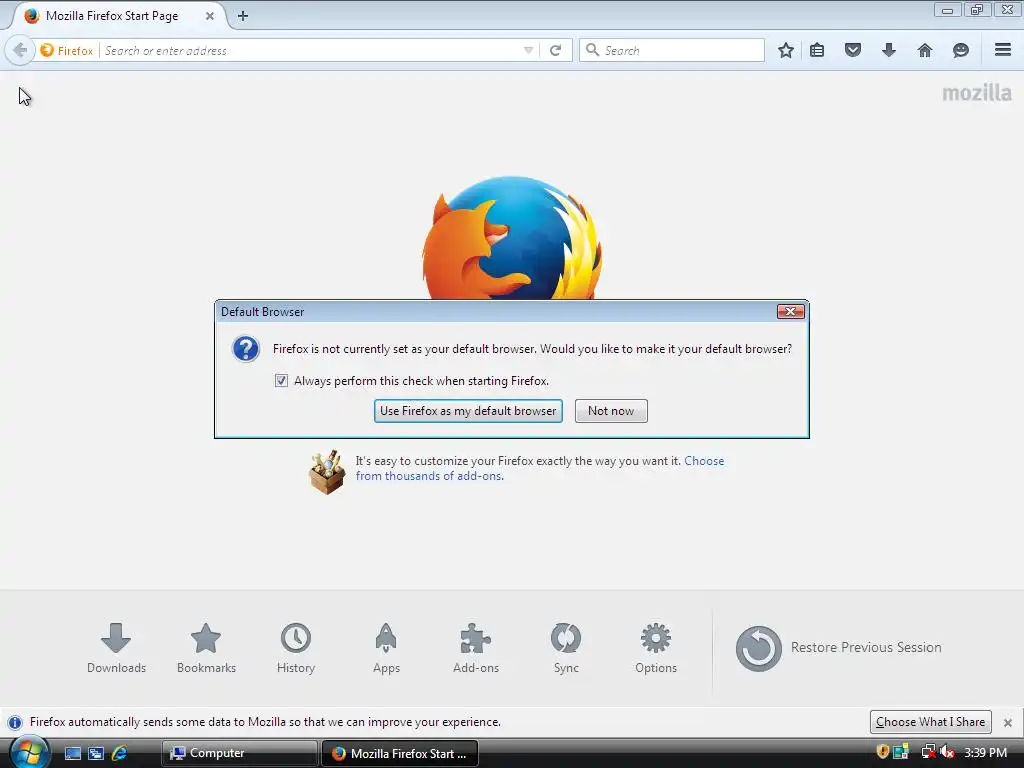Click the mozilla wordmark link
Image resolution: width=1024 pixels, height=768 pixels.
click(977, 93)
